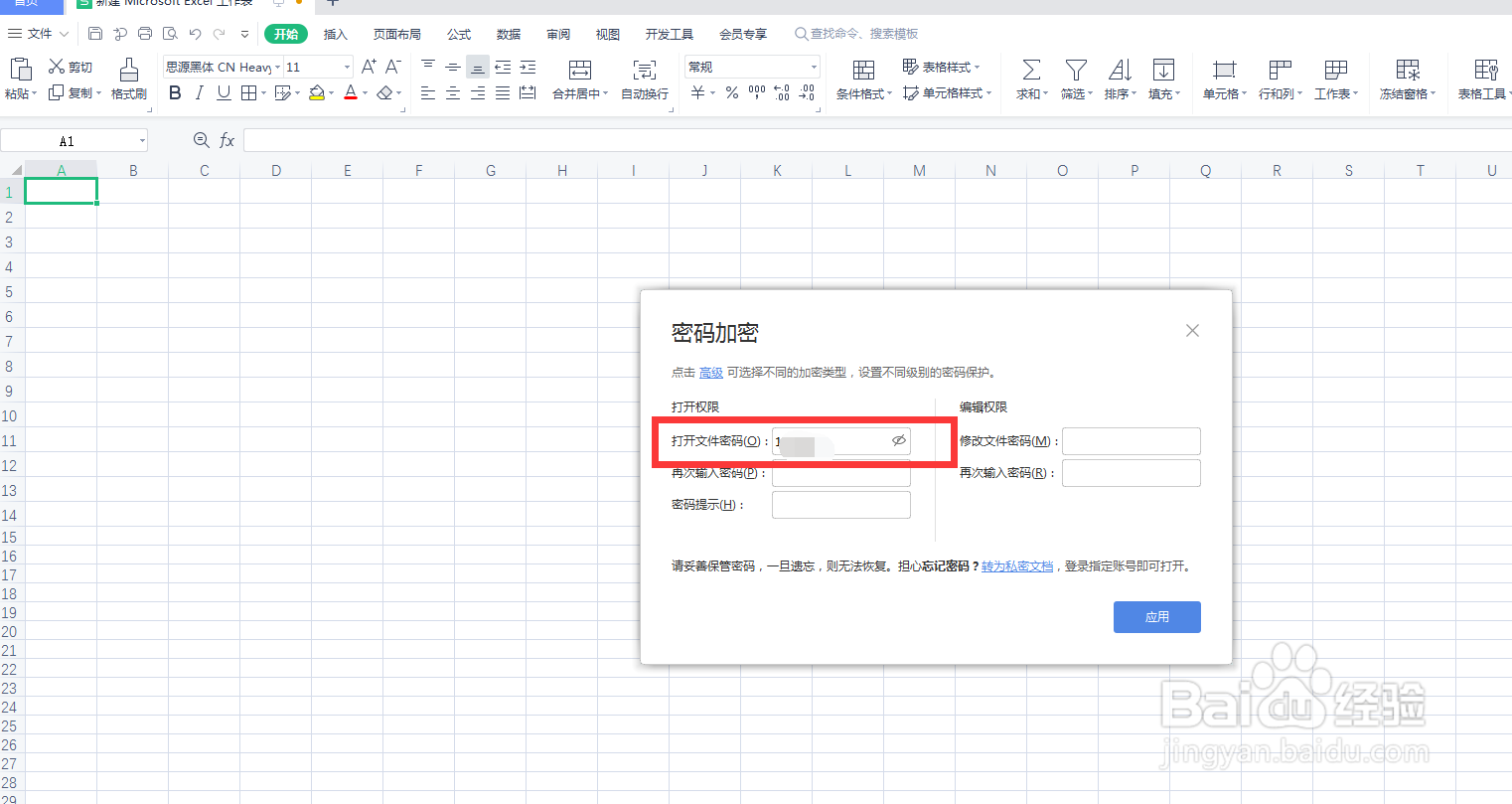Click the Advanced (高级) link
Screen dimensions: 1512x804
click(711, 373)
